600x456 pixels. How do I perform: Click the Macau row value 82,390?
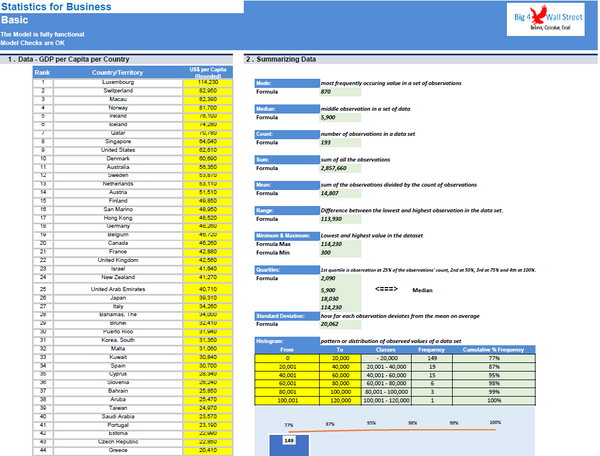point(208,99)
